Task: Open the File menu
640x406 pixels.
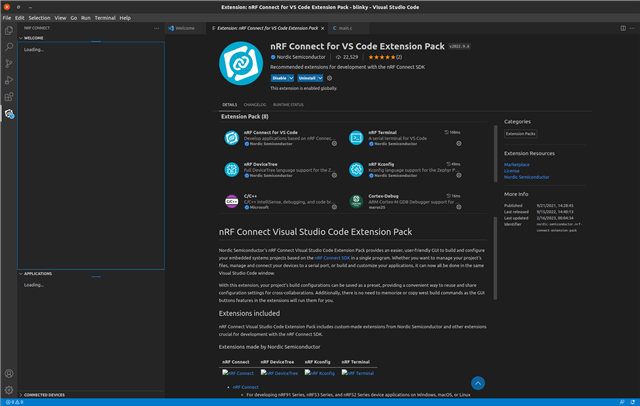Action: point(7,18)
